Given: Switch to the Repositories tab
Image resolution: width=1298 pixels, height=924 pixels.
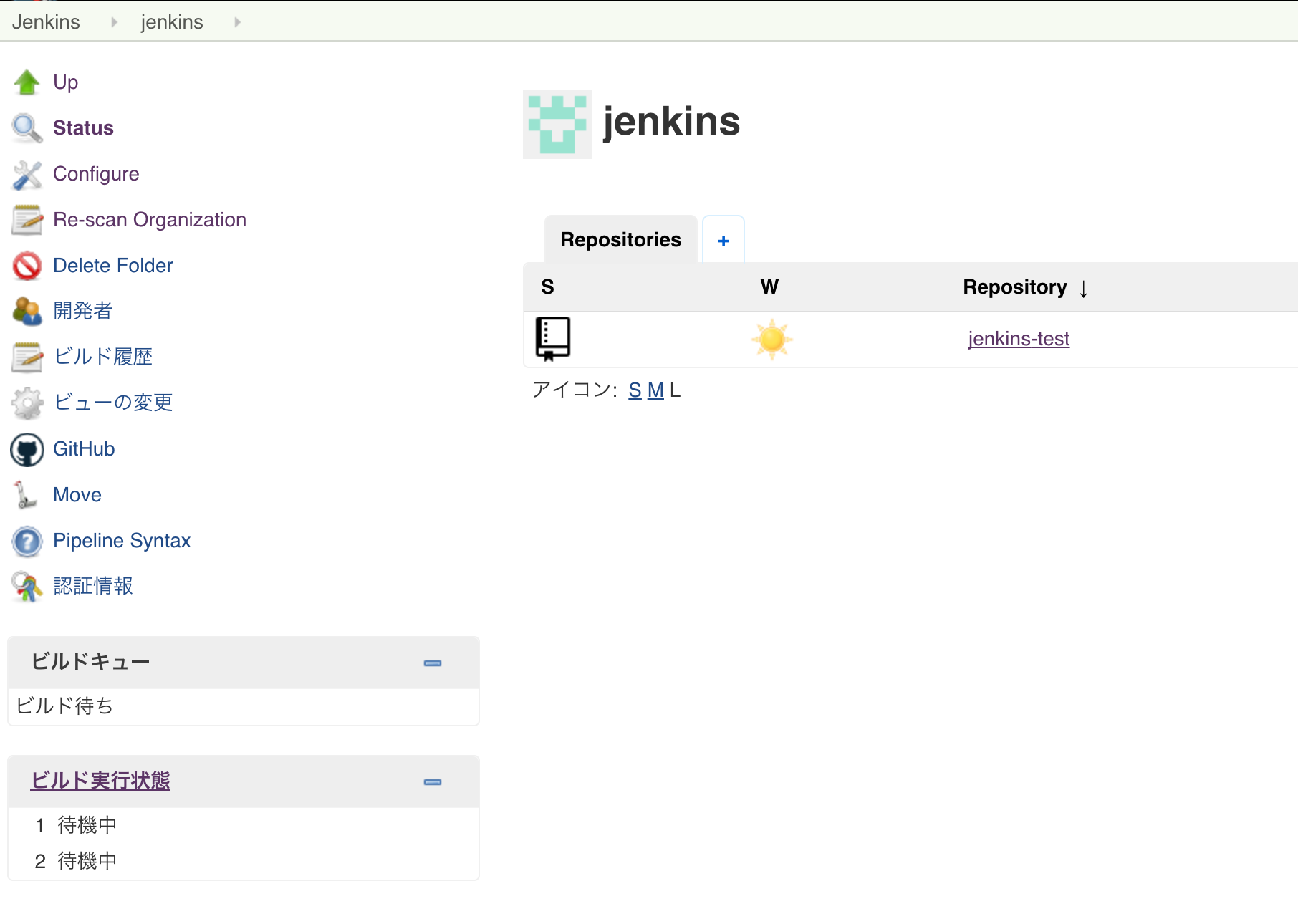Looking at the screenshot, I should [x=620, y=239].
